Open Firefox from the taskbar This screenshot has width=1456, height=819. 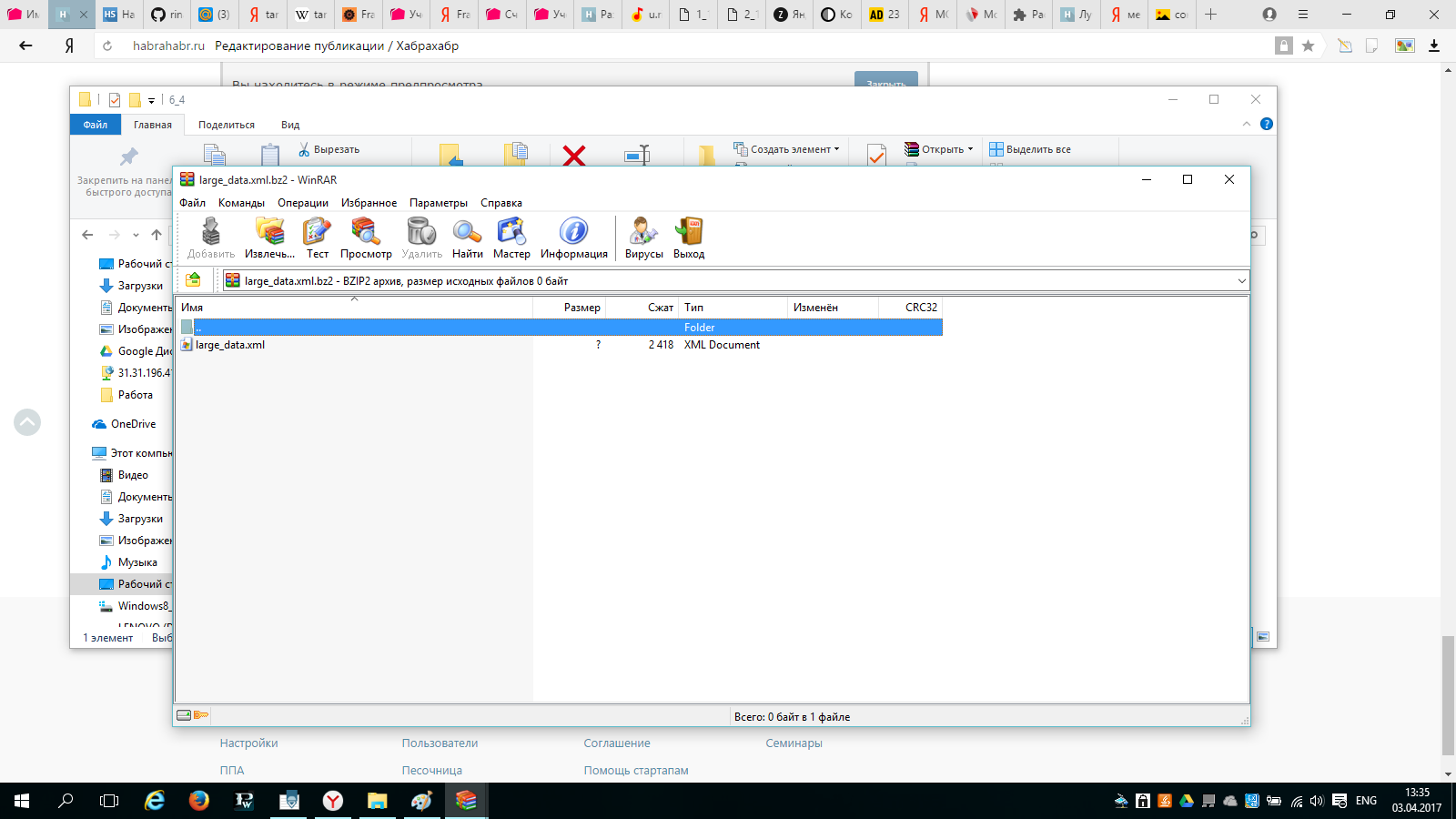(198, 801)
